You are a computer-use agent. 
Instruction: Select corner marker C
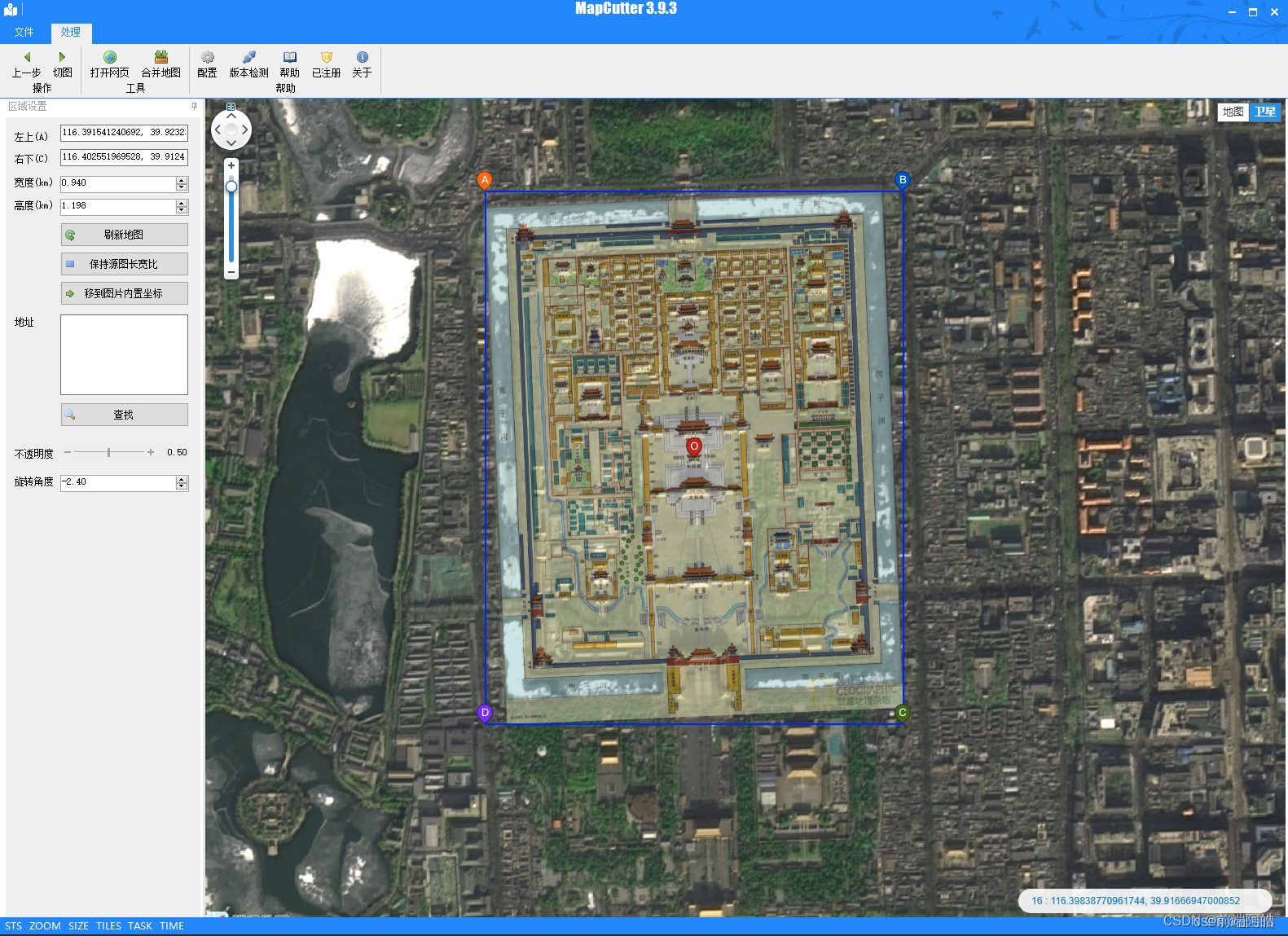902,713
